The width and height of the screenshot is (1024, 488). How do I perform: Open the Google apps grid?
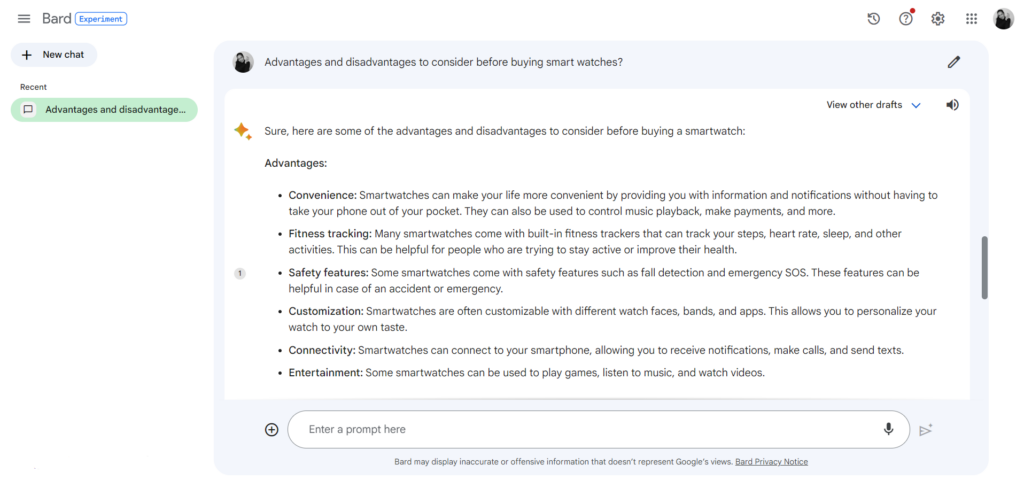point(972,19)
